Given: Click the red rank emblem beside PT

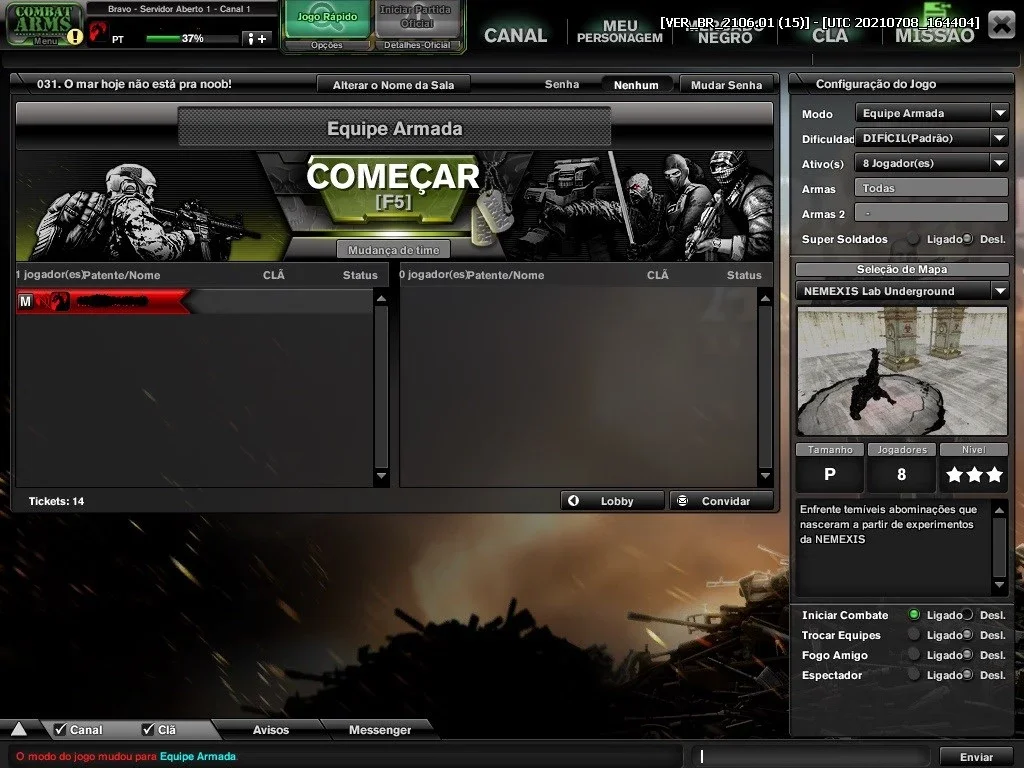Looking at the screenshot, I should click(98, 32).
